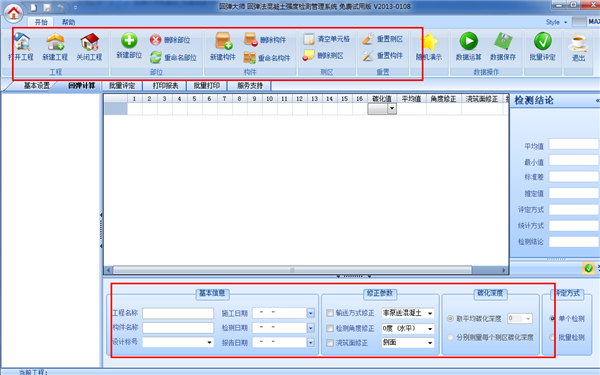This screenshot has height=375, width=600.
Task: Click the 构件名称 input field
Action: point(178,328)
